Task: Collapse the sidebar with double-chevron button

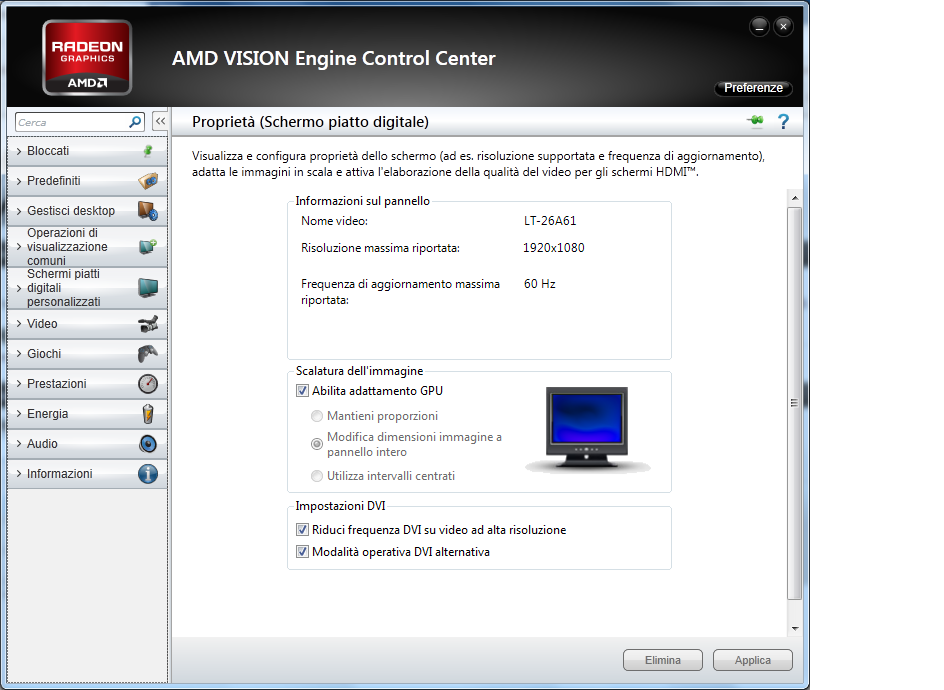Action: point(160,122)
